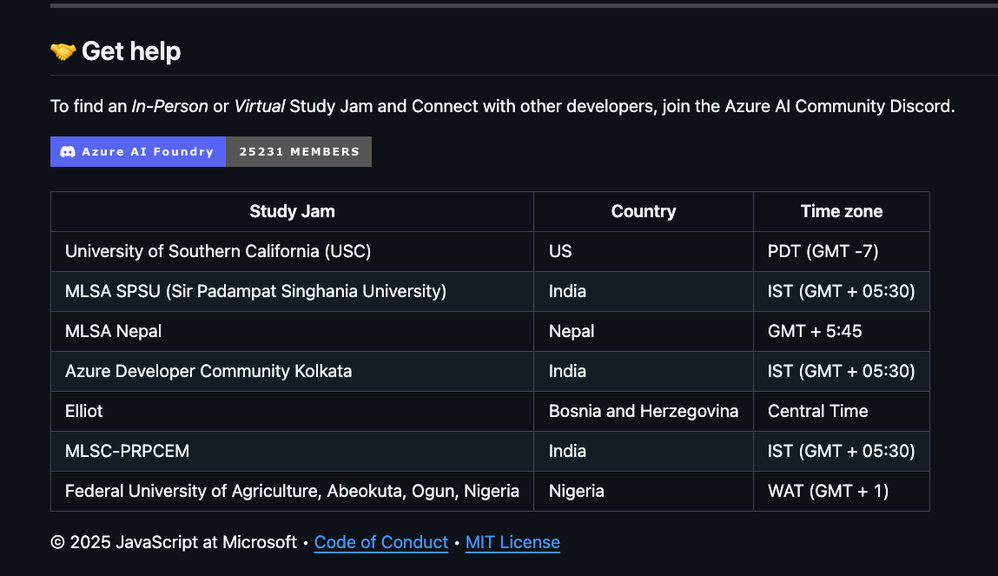Open the Code of Conduct link

pos(381,542)
